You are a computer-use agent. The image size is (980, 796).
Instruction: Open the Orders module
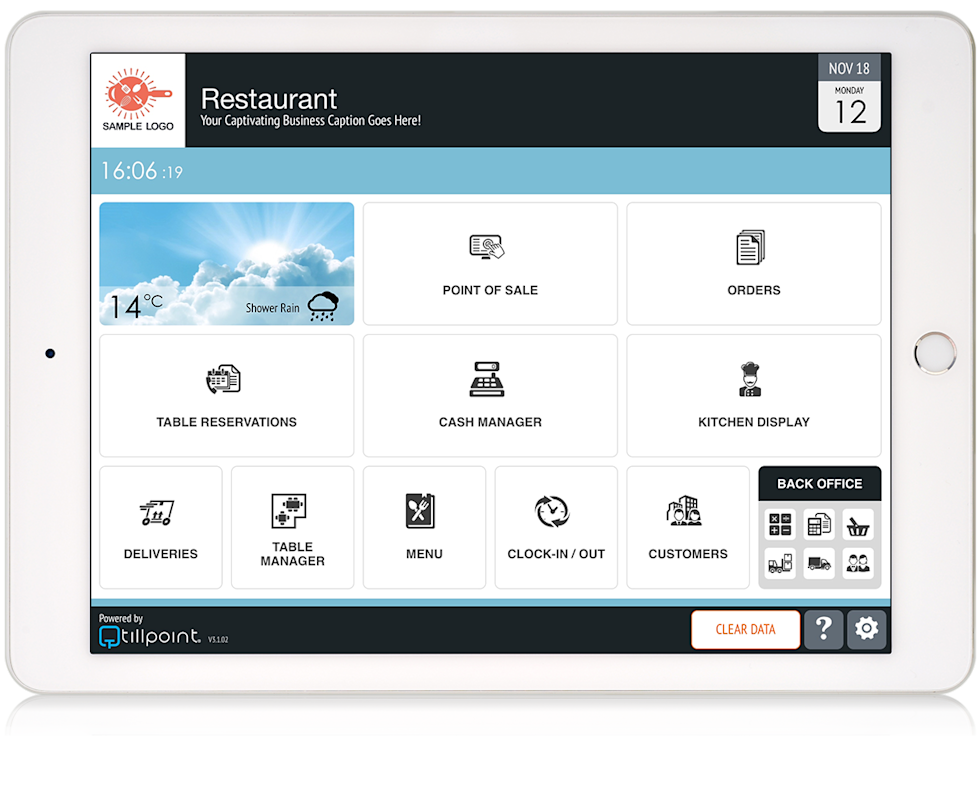click(x=753, y=263)
